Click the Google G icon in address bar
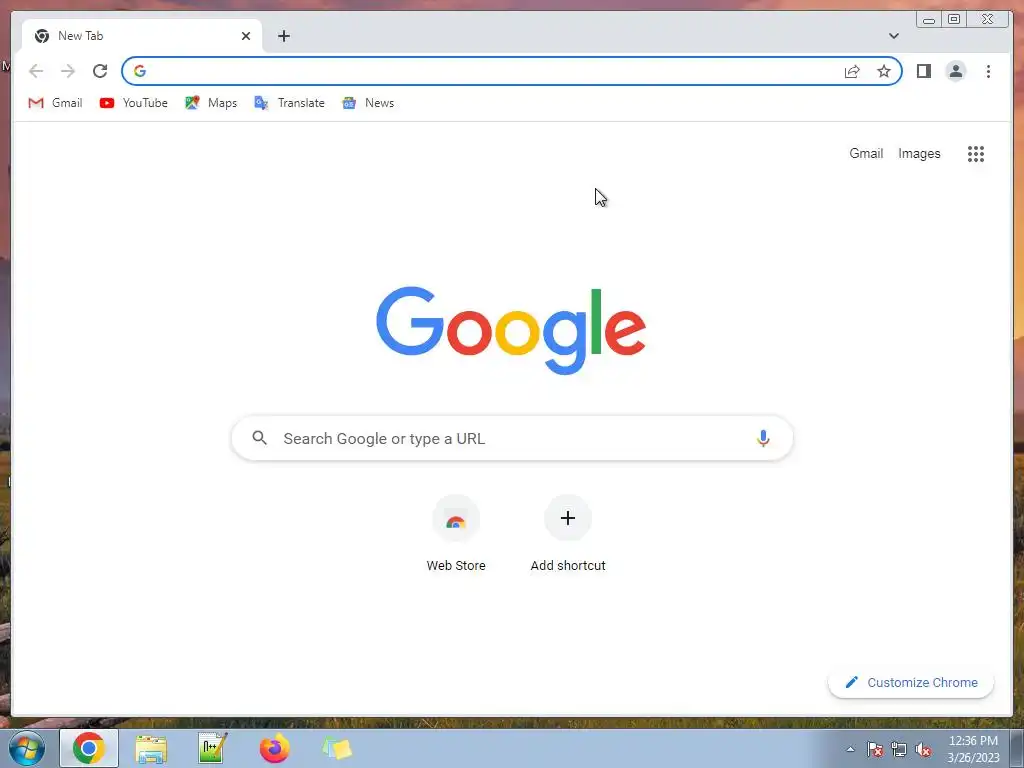Image resolution: width=1024 pixels, height=768 pixels. pos(140,71)
